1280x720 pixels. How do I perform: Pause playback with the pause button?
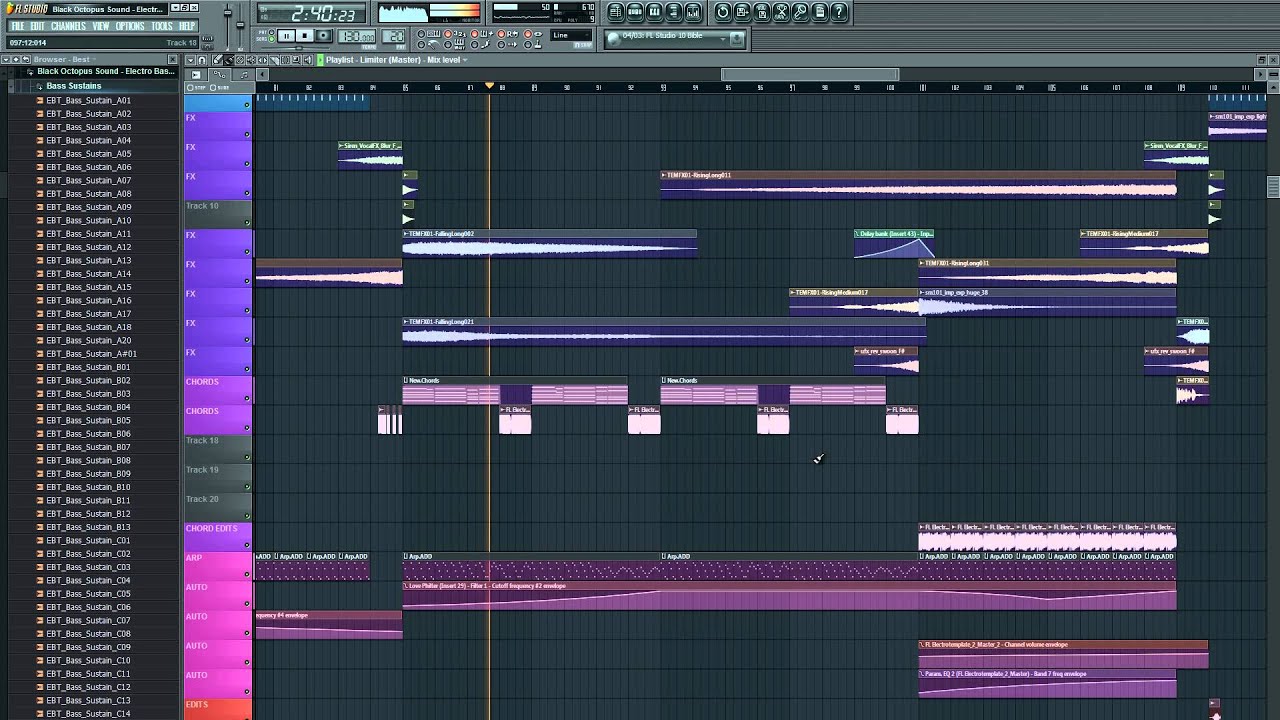[286, 36]
